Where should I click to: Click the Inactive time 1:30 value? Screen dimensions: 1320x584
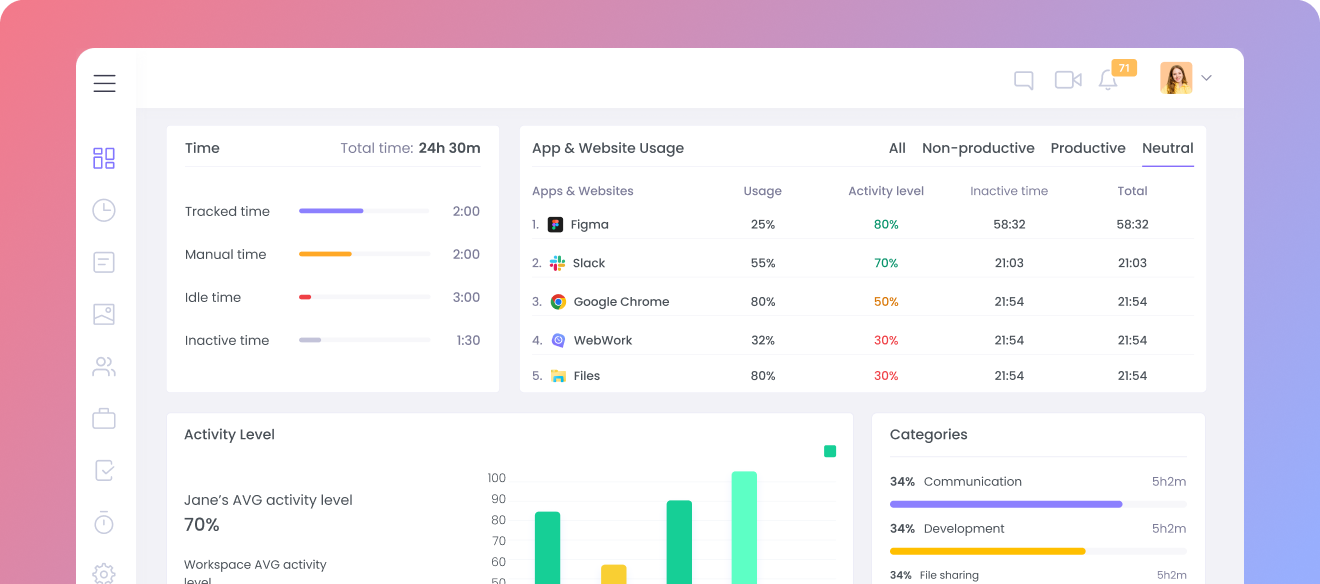click(x=468, y=340)
